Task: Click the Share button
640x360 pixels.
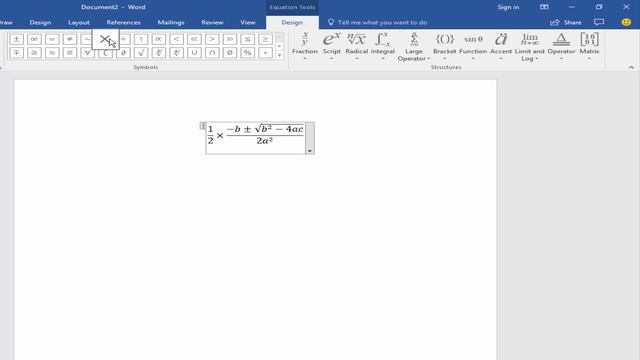Action: tap(566, 22)
